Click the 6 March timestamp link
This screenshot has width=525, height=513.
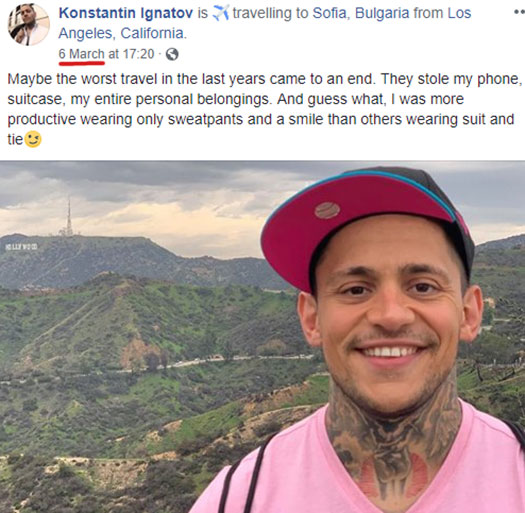(x=81, y=54)
